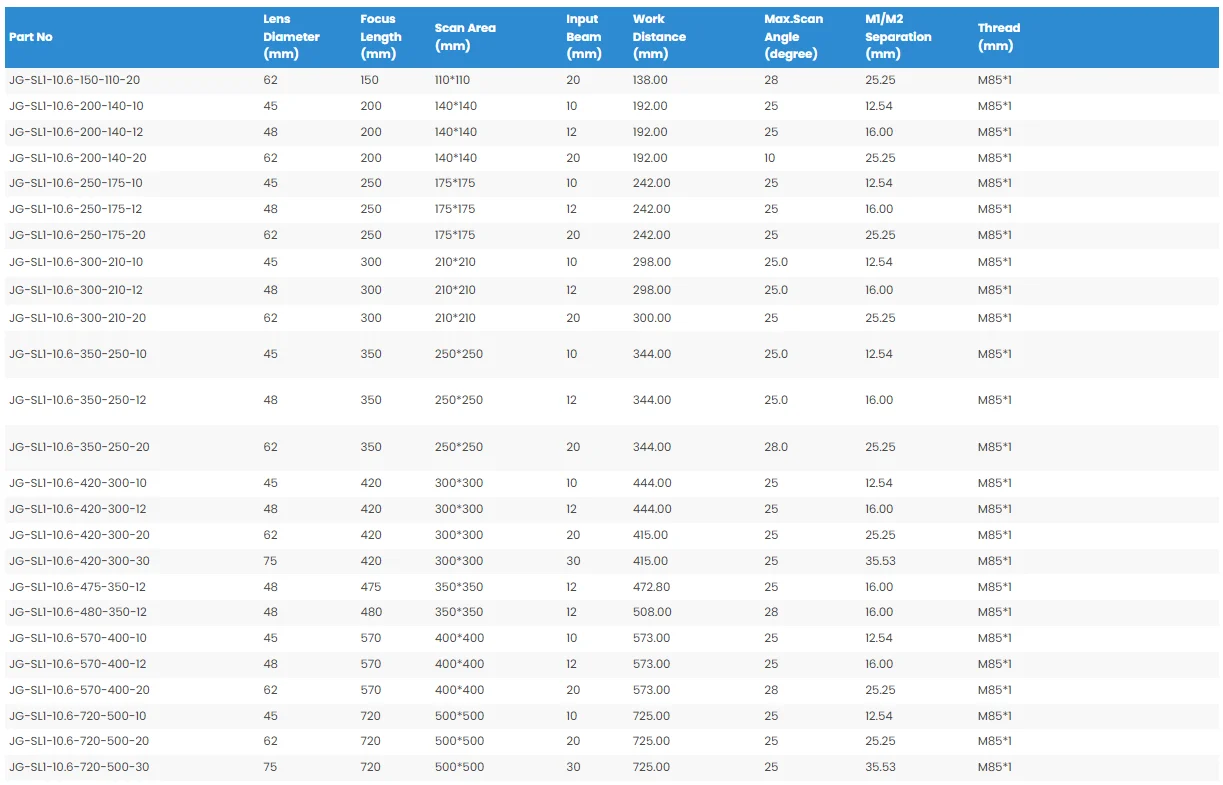Select the Input Beam column header
The height and width of the screenshot is (785, 1223).
point(584,37)
